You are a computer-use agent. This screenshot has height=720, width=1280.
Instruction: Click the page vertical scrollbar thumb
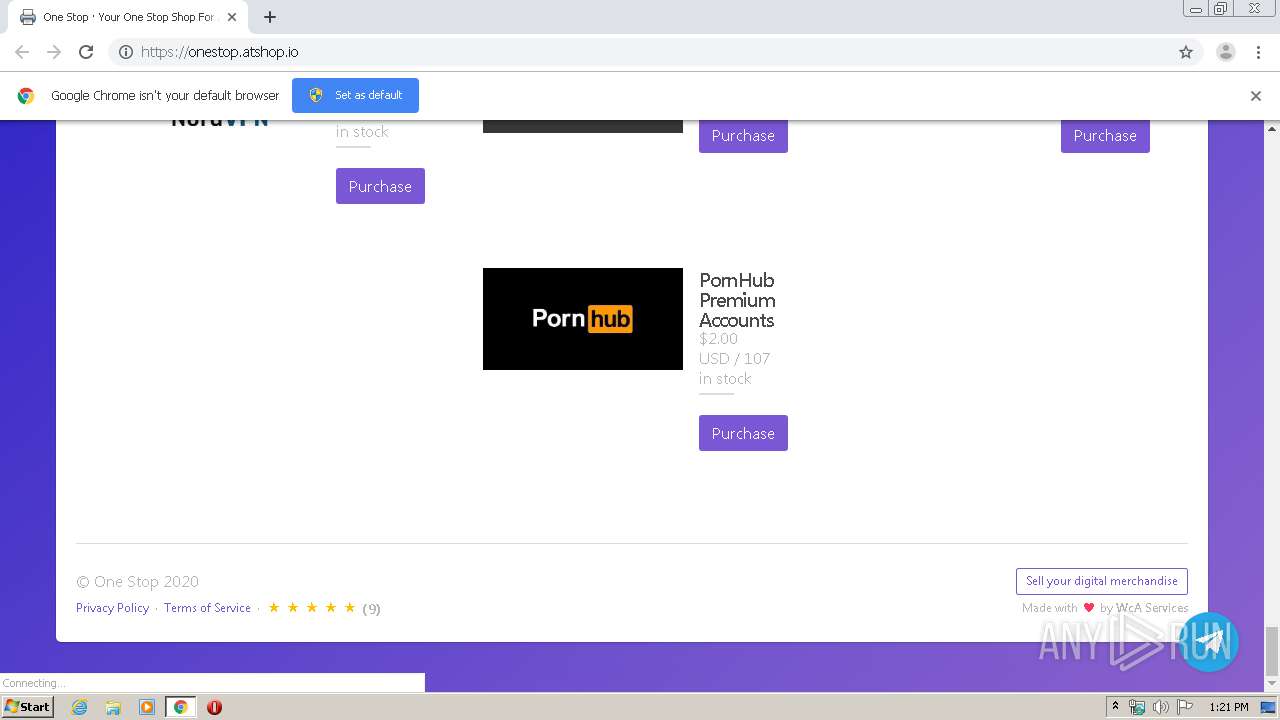pos(1272,651)
